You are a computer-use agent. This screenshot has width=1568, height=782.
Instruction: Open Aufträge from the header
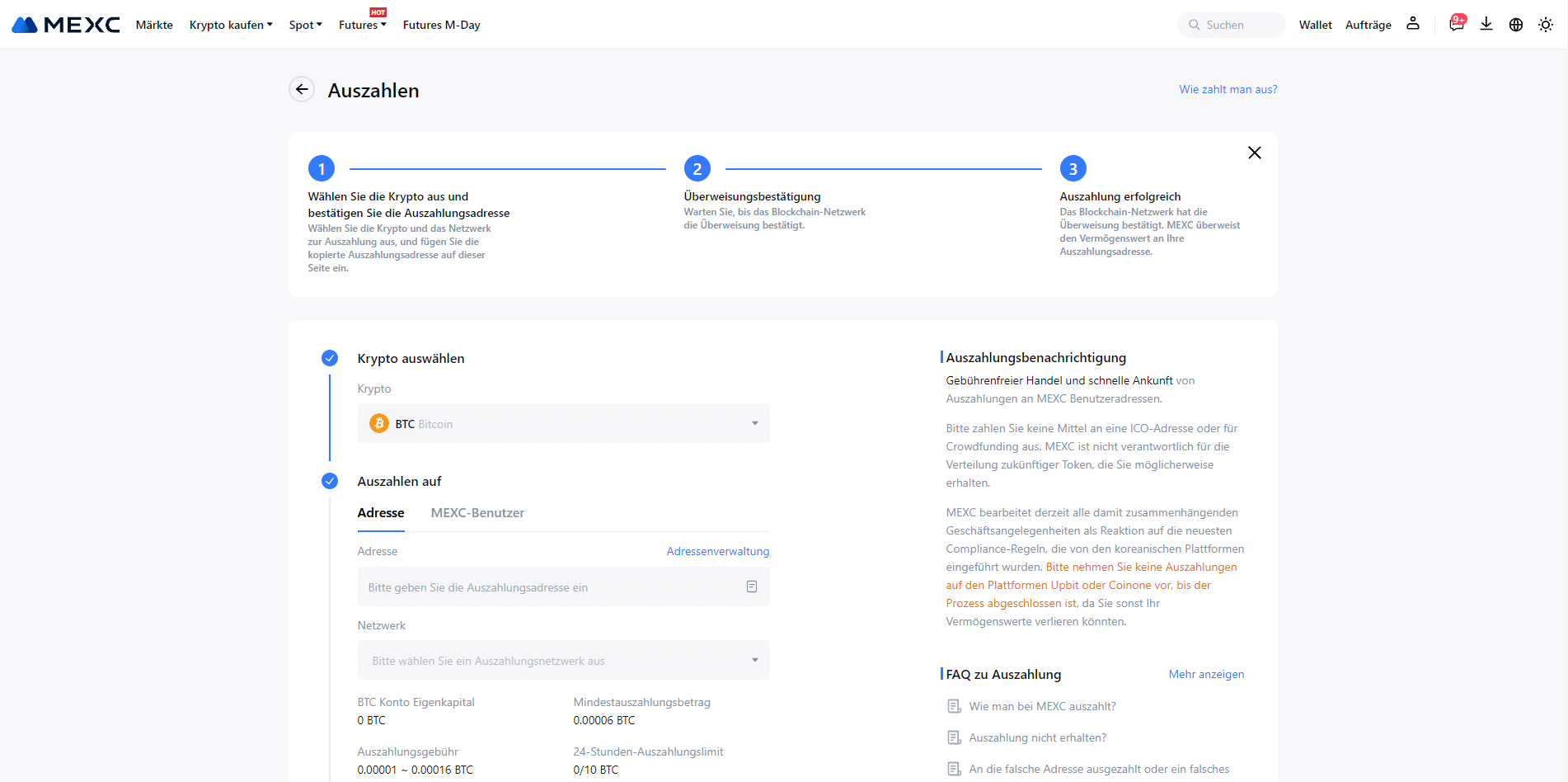pos(1368,25)
